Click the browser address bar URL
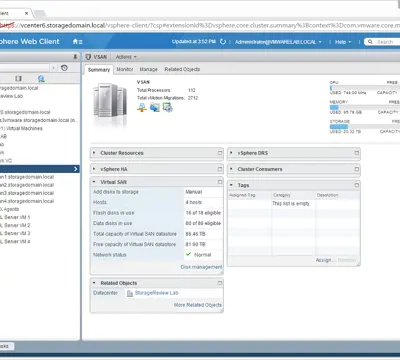This screenshot has width=400, height=360. 200,26
